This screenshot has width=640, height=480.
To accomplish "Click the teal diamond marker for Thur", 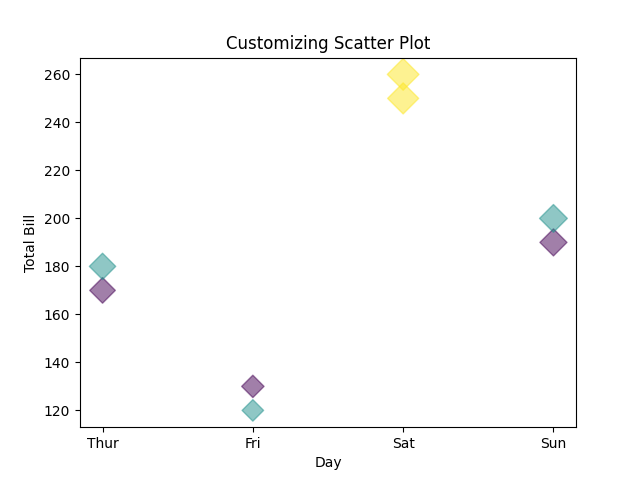I will (x=102, y=266).
